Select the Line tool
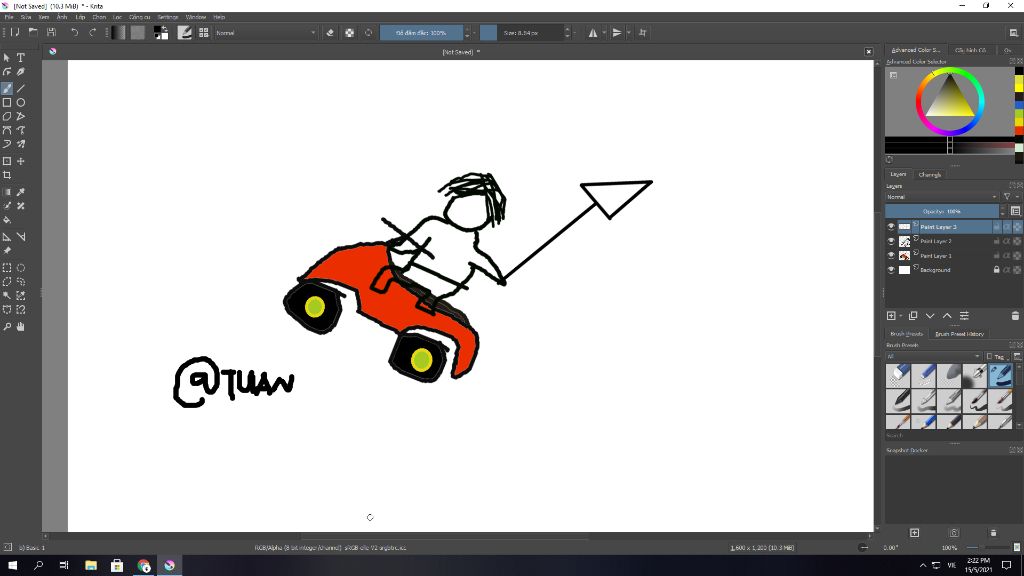 [x=21, y=88]
